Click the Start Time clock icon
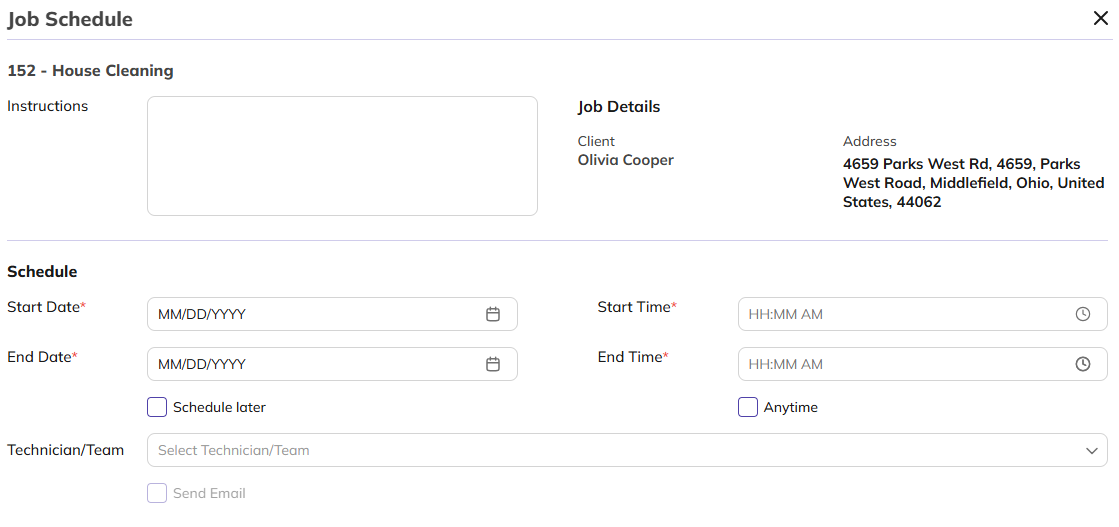Screen dimensions: 1119x527 pyautogui.click(x=1083, y=314)
